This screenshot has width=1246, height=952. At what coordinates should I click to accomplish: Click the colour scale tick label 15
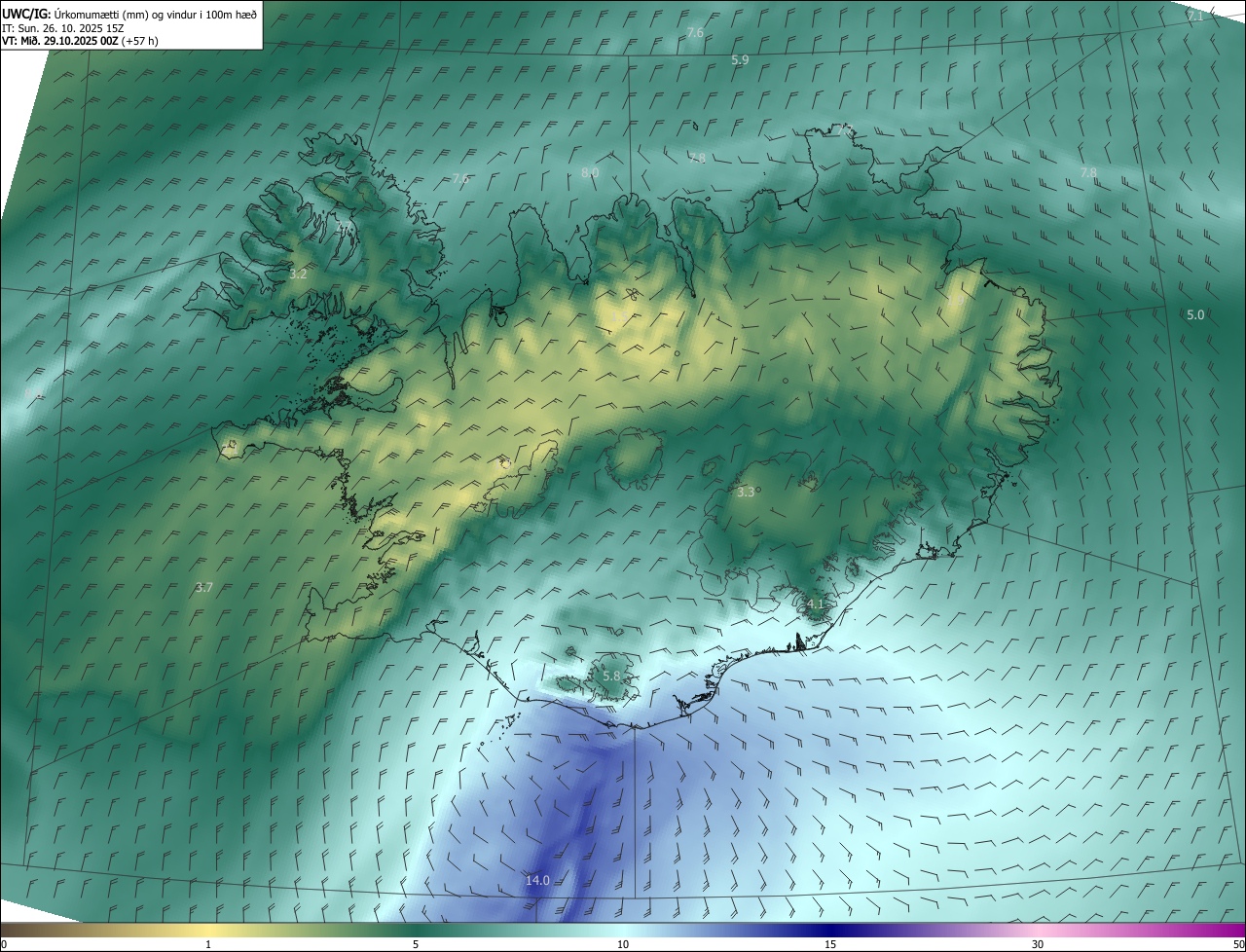pos(830,945)
